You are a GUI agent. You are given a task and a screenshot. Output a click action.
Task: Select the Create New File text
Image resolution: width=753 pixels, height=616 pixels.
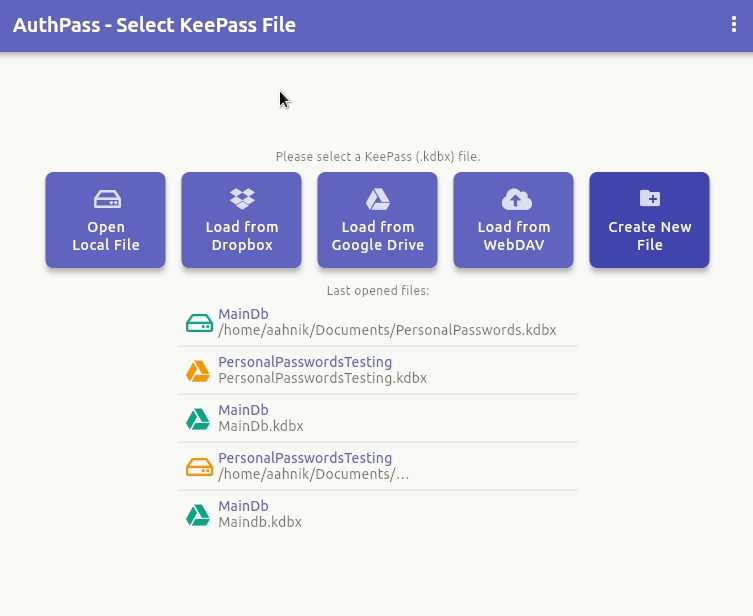[x=650, y=236]
